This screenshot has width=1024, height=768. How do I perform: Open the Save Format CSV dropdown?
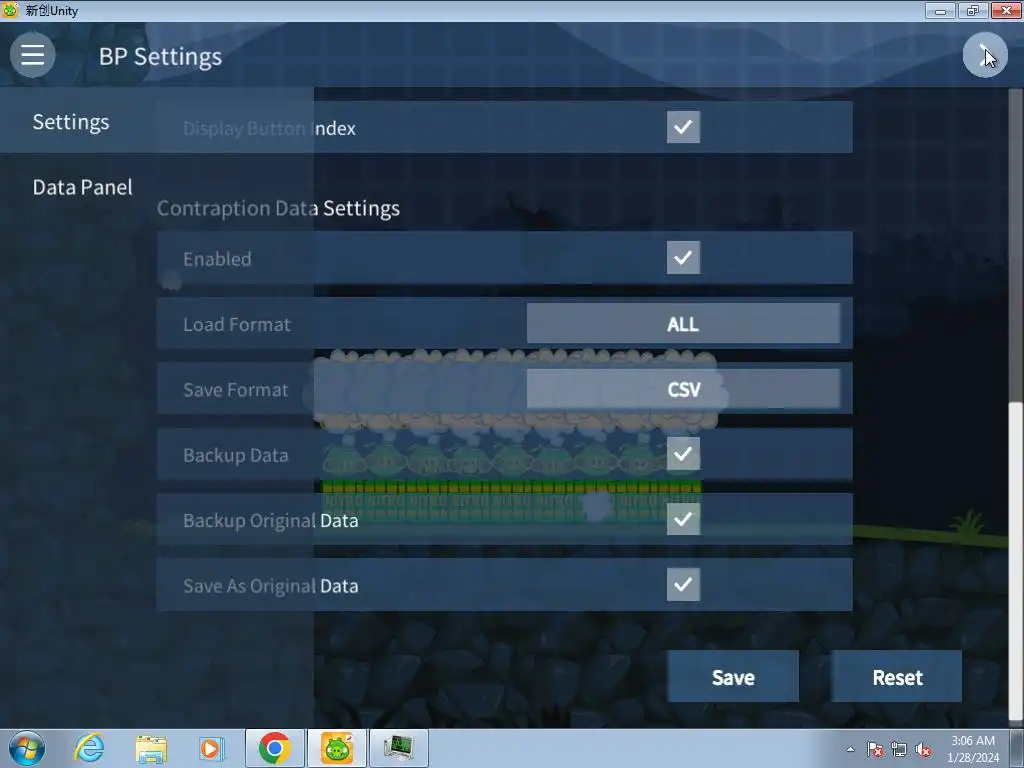(x=683, y=389)
